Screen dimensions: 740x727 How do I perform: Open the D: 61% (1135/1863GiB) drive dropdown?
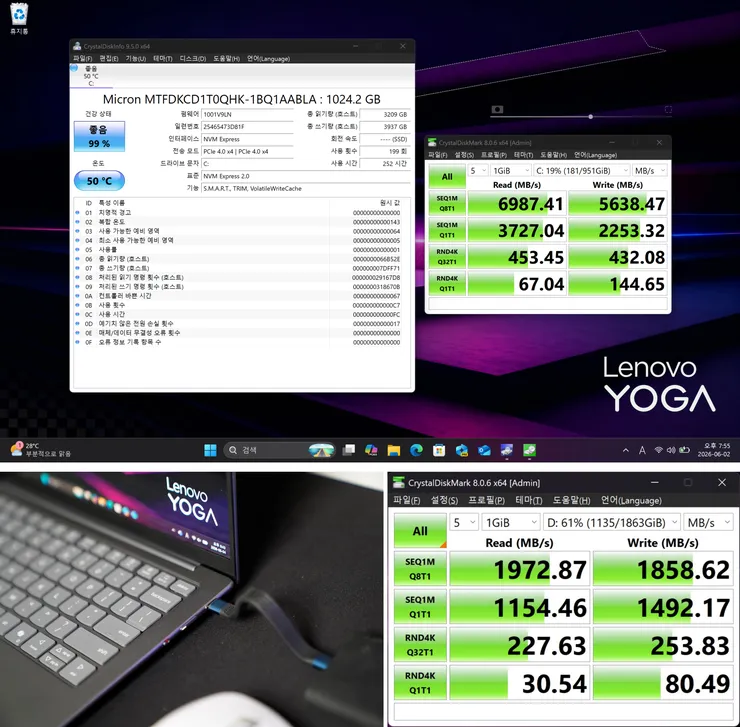pos(612,523)
